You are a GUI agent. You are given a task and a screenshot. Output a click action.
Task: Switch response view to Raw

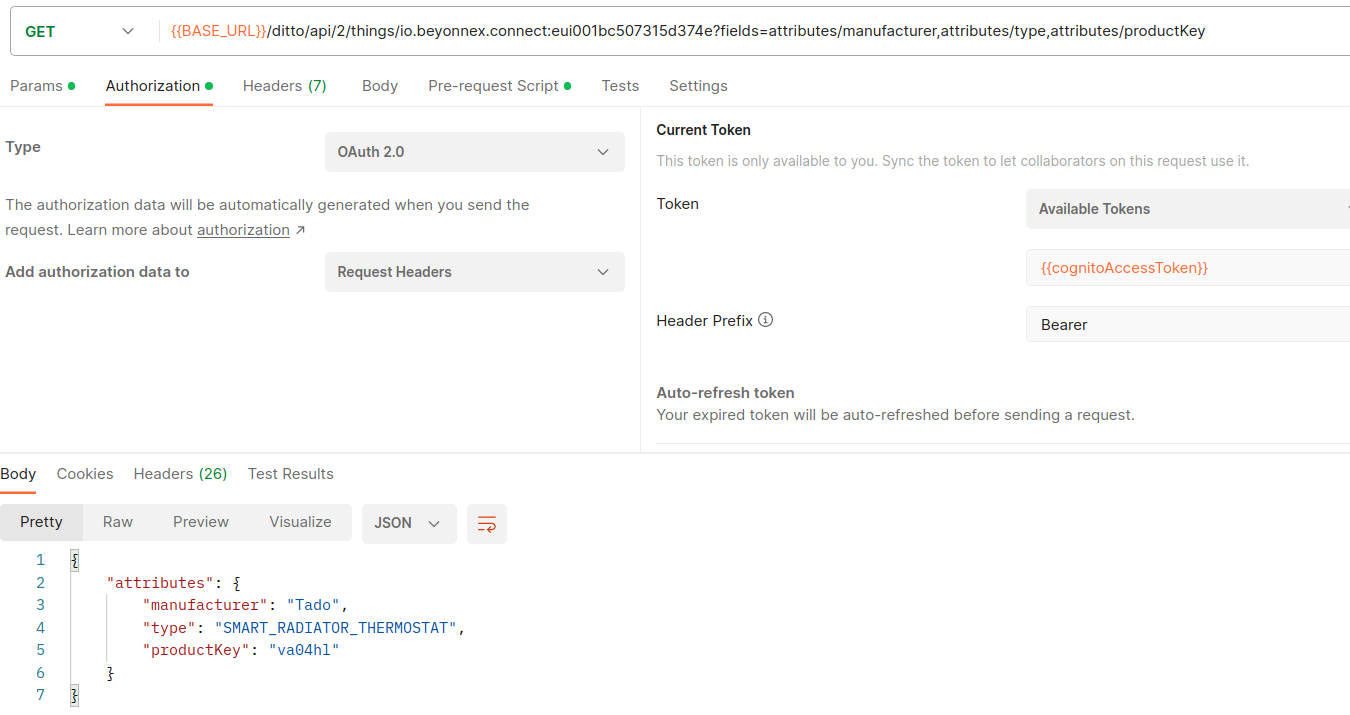117,521
